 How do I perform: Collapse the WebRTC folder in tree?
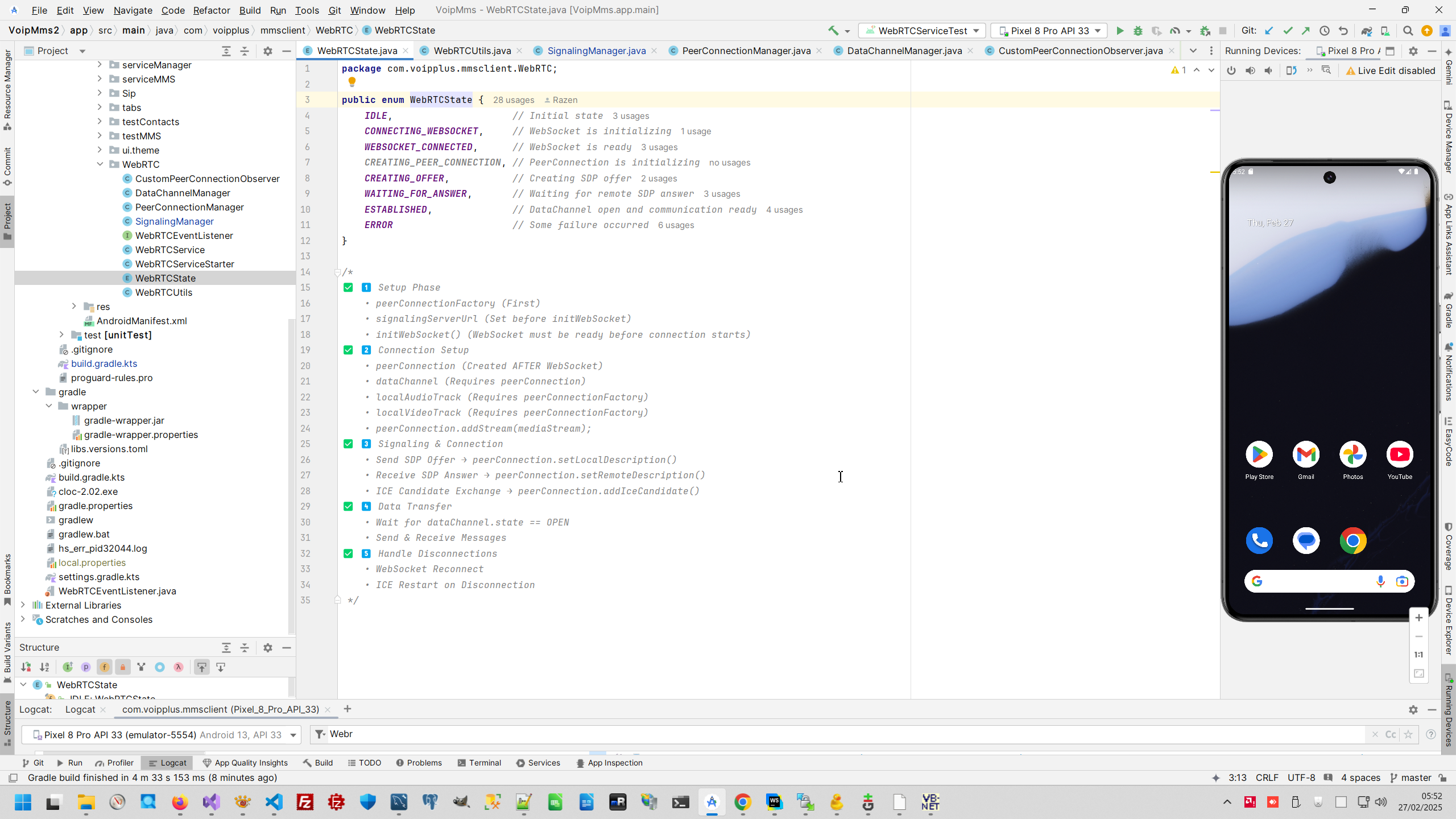coord(100,164)
